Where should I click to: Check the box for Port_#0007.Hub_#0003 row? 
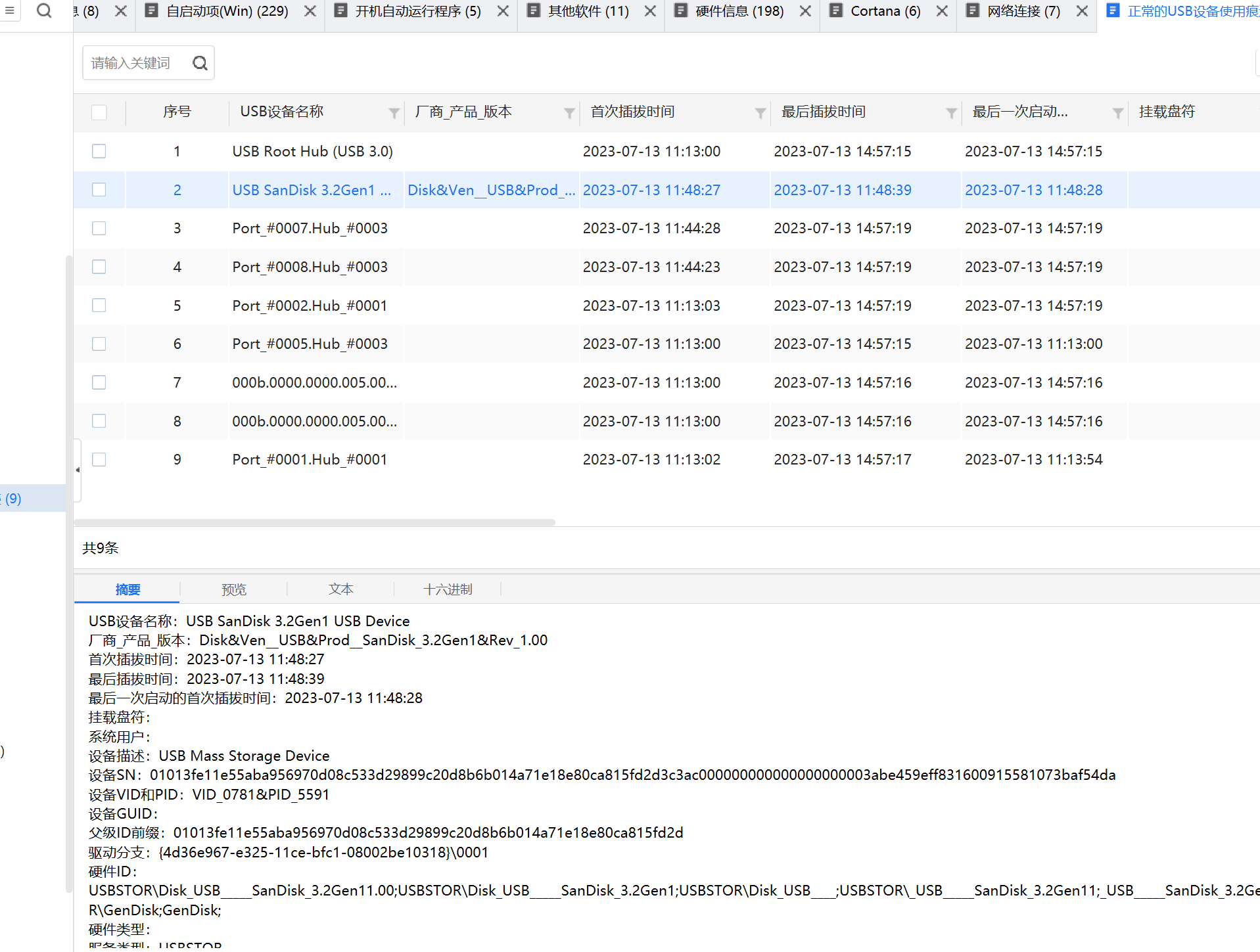coord(99,228)
